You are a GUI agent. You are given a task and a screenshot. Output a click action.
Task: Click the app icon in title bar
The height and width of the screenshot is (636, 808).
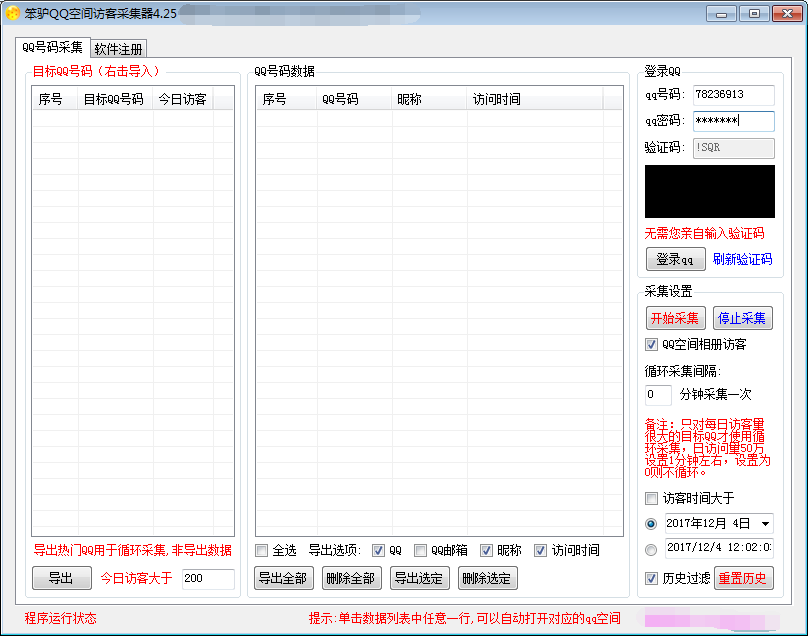click(12, 13)
